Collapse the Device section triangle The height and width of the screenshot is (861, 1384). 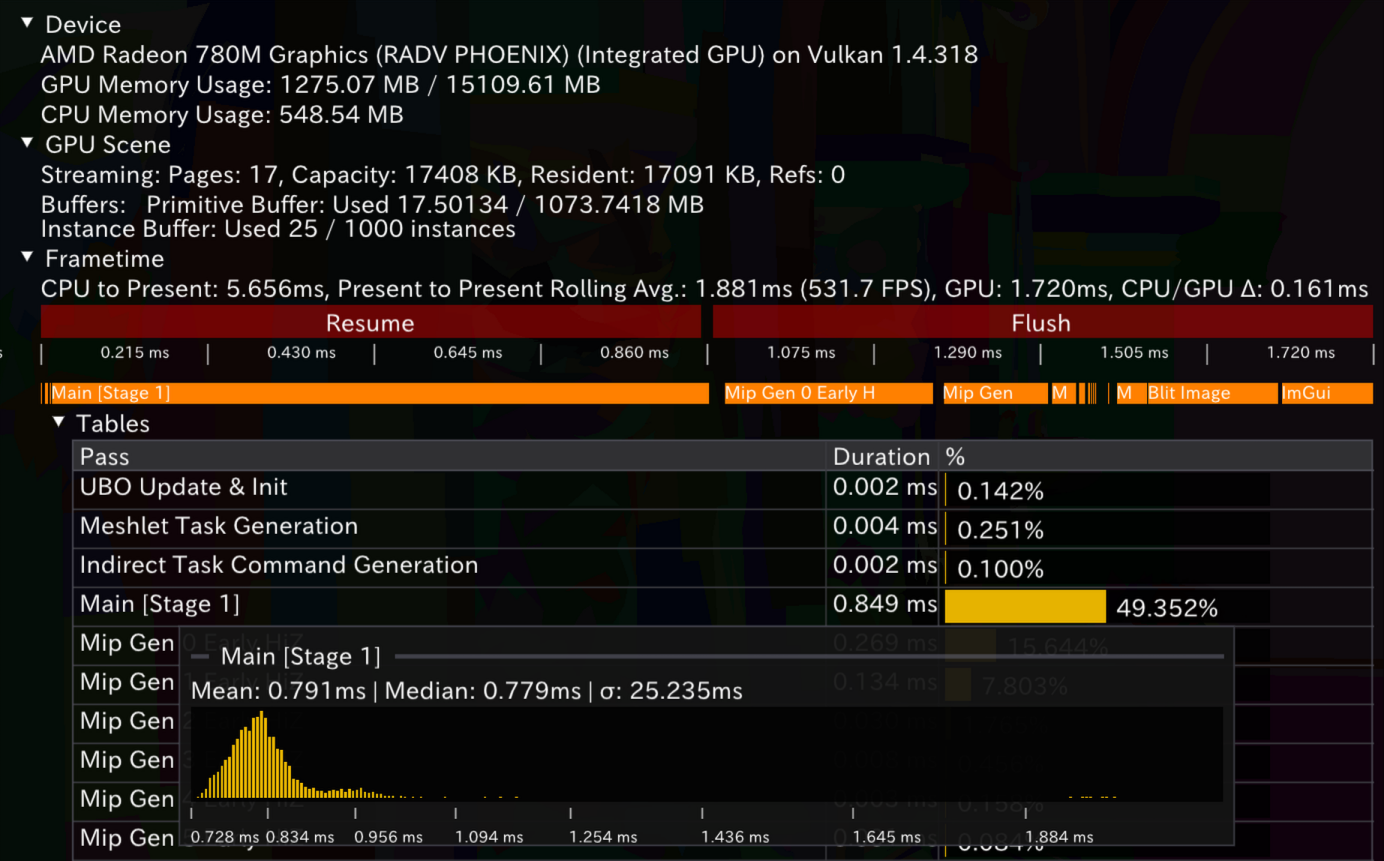tap(27, 24)
